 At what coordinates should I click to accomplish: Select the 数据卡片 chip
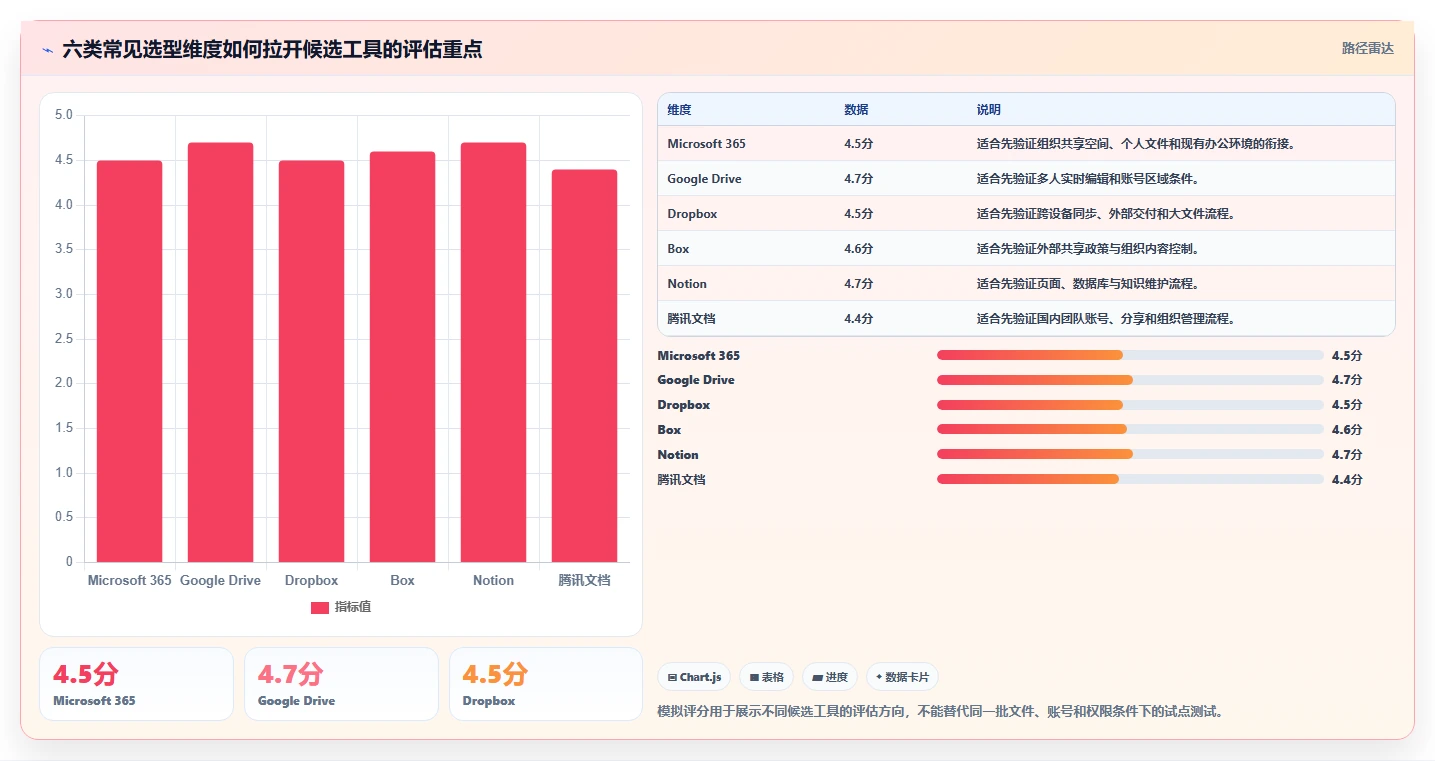click(x=902, y=677)
